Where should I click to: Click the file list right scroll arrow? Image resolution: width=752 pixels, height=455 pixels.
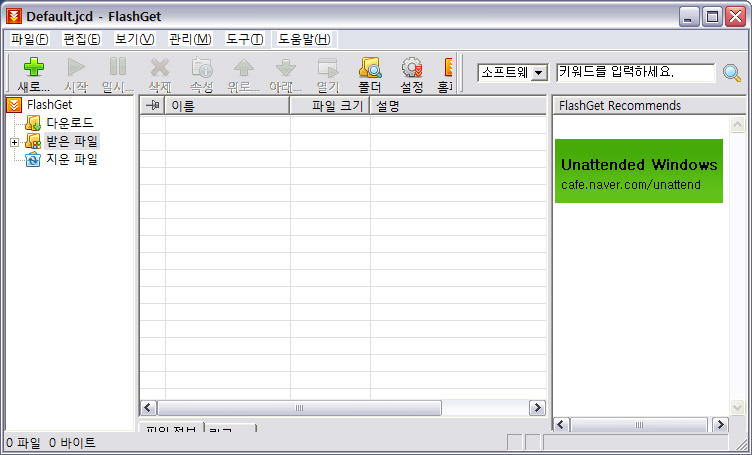pos(537,408)
